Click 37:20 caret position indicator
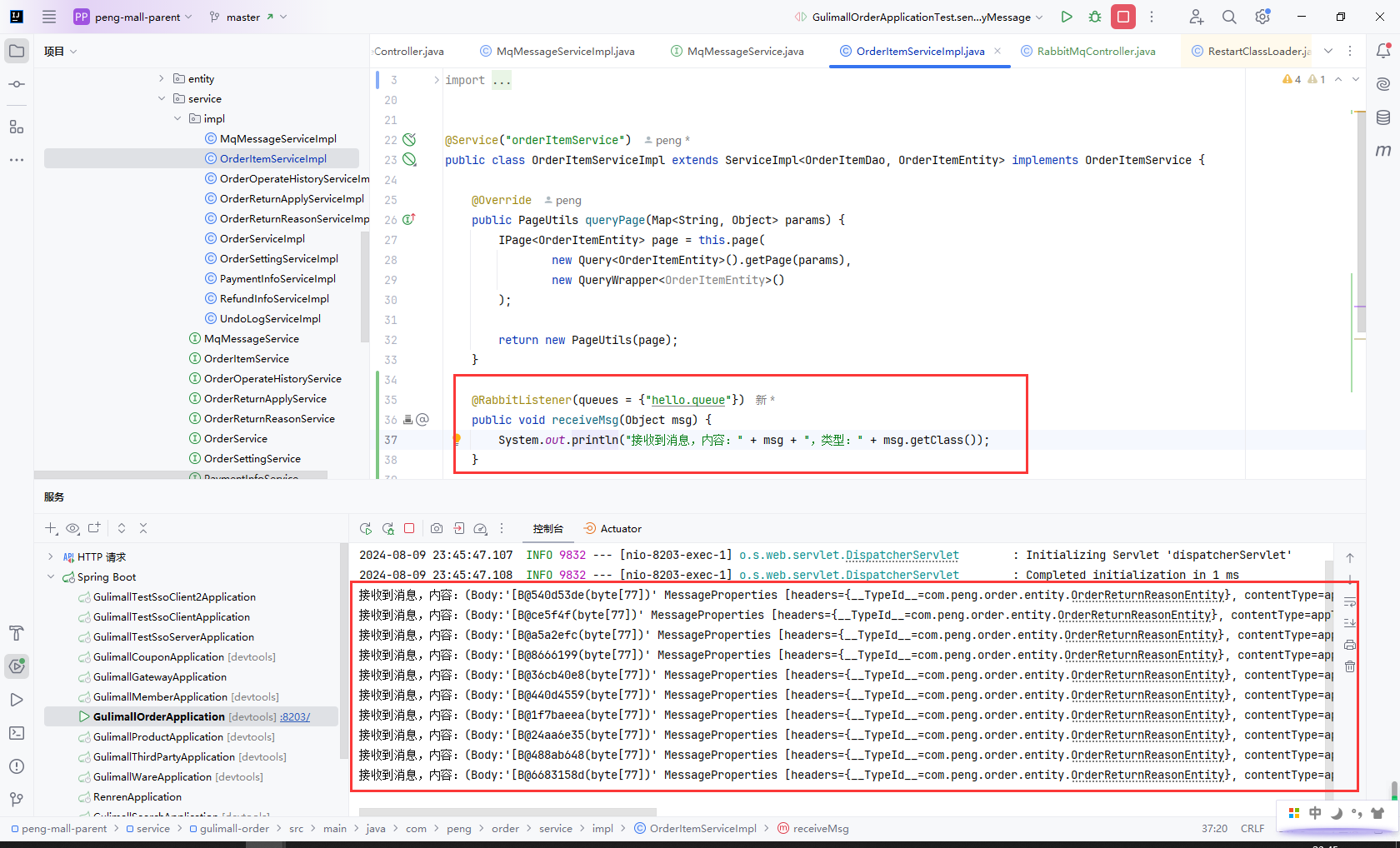1400x848 pixels. (1214, 828)
